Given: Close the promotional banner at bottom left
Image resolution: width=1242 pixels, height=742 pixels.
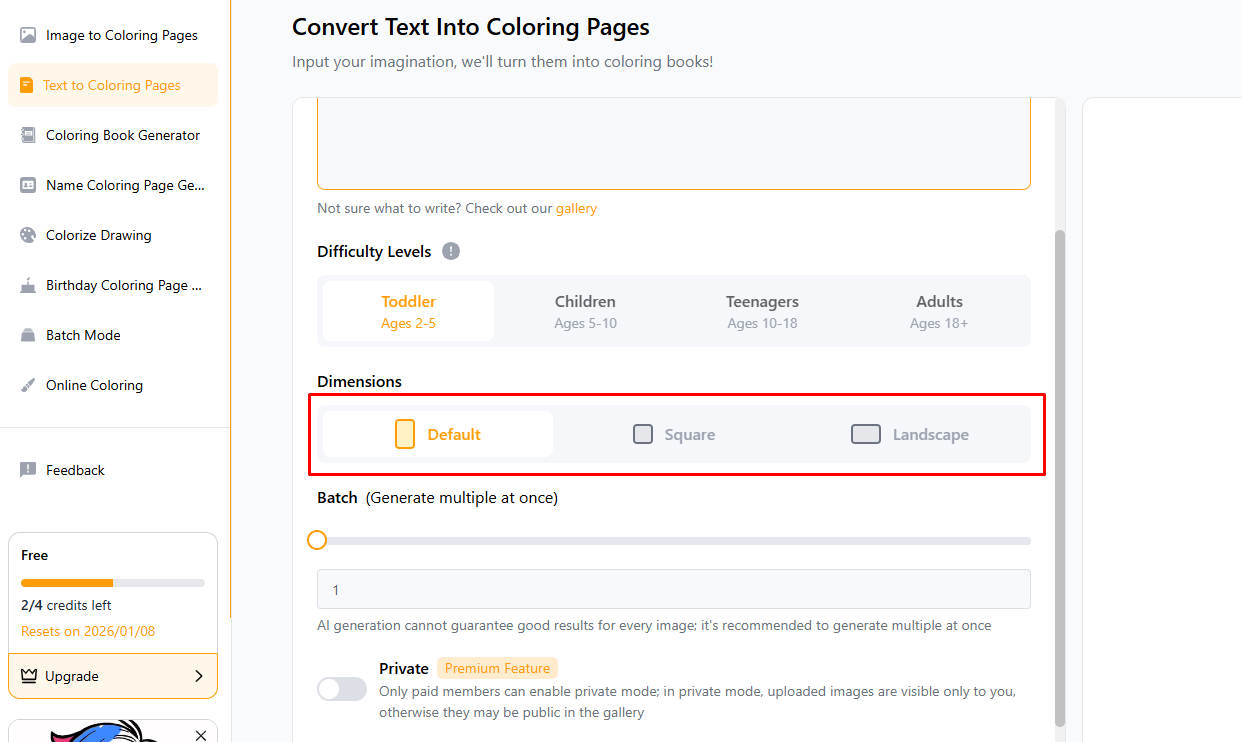Looking at the screenshot, I should 201,735.
